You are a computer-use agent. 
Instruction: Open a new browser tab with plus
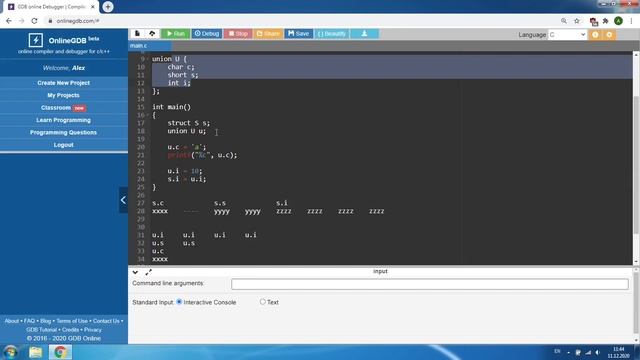(x=108, y=7)
